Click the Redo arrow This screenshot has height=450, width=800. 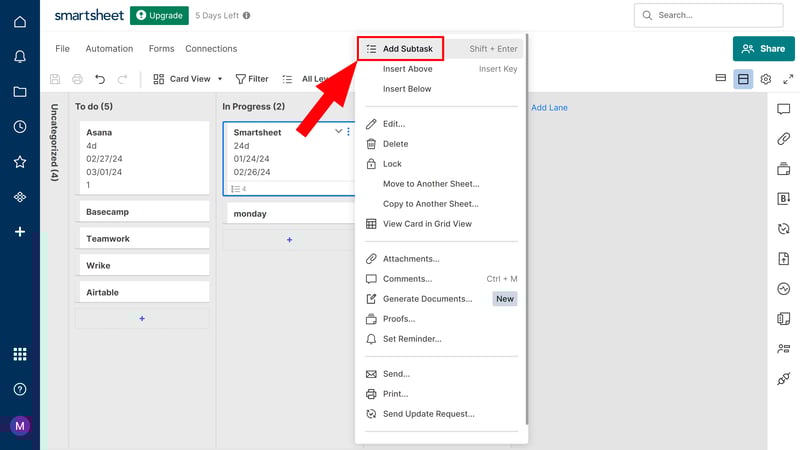[x=122, y=79]
